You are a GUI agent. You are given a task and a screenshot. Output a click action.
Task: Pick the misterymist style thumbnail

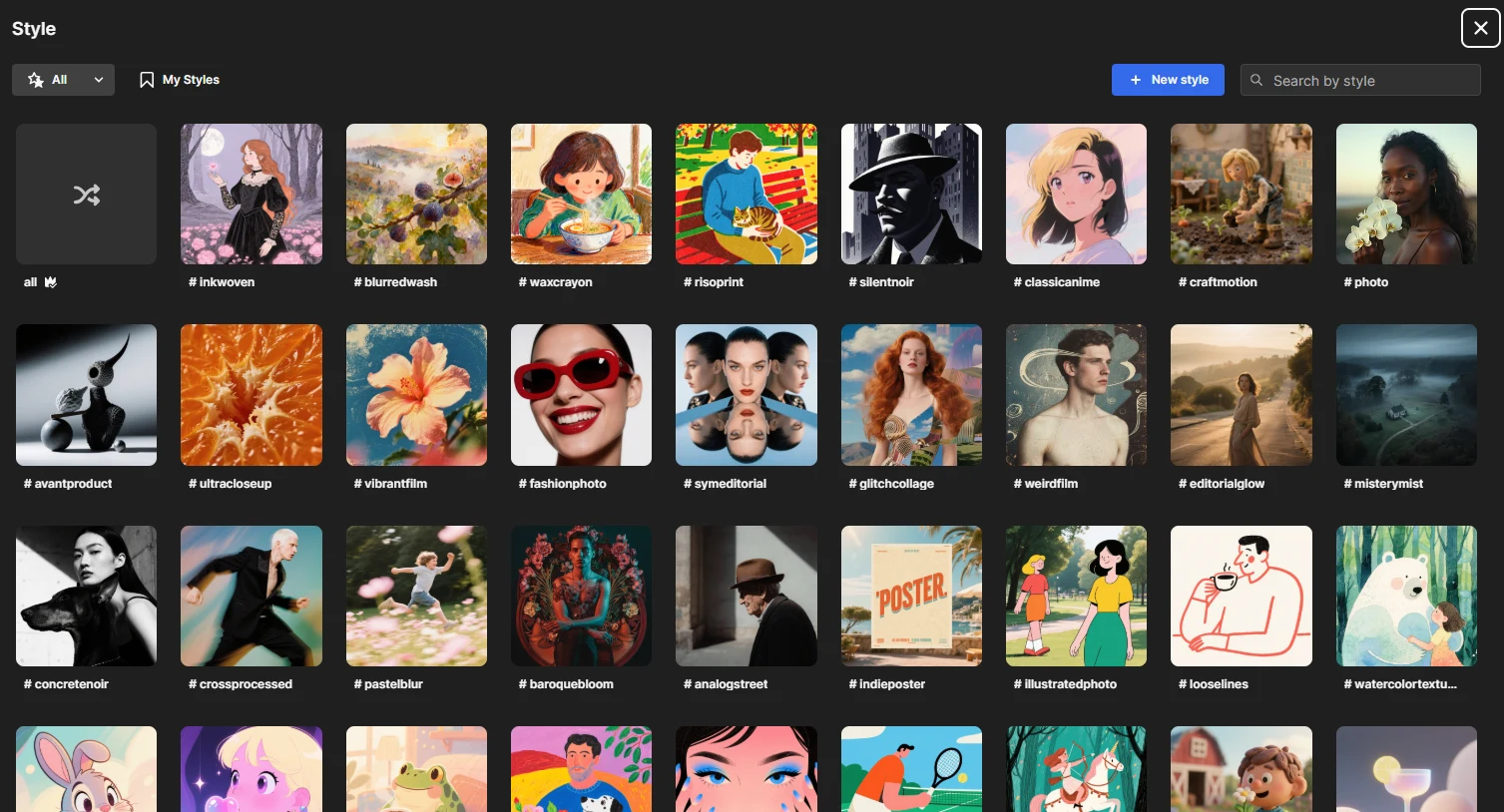pyautogui.click(x=1406, y=395)
